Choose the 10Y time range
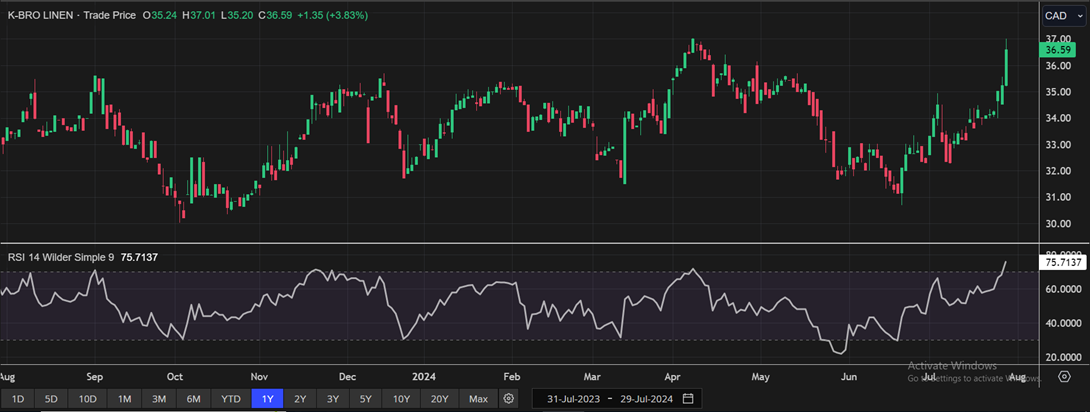This screenshot has width=1090, height=412. [x=402, y=399]
